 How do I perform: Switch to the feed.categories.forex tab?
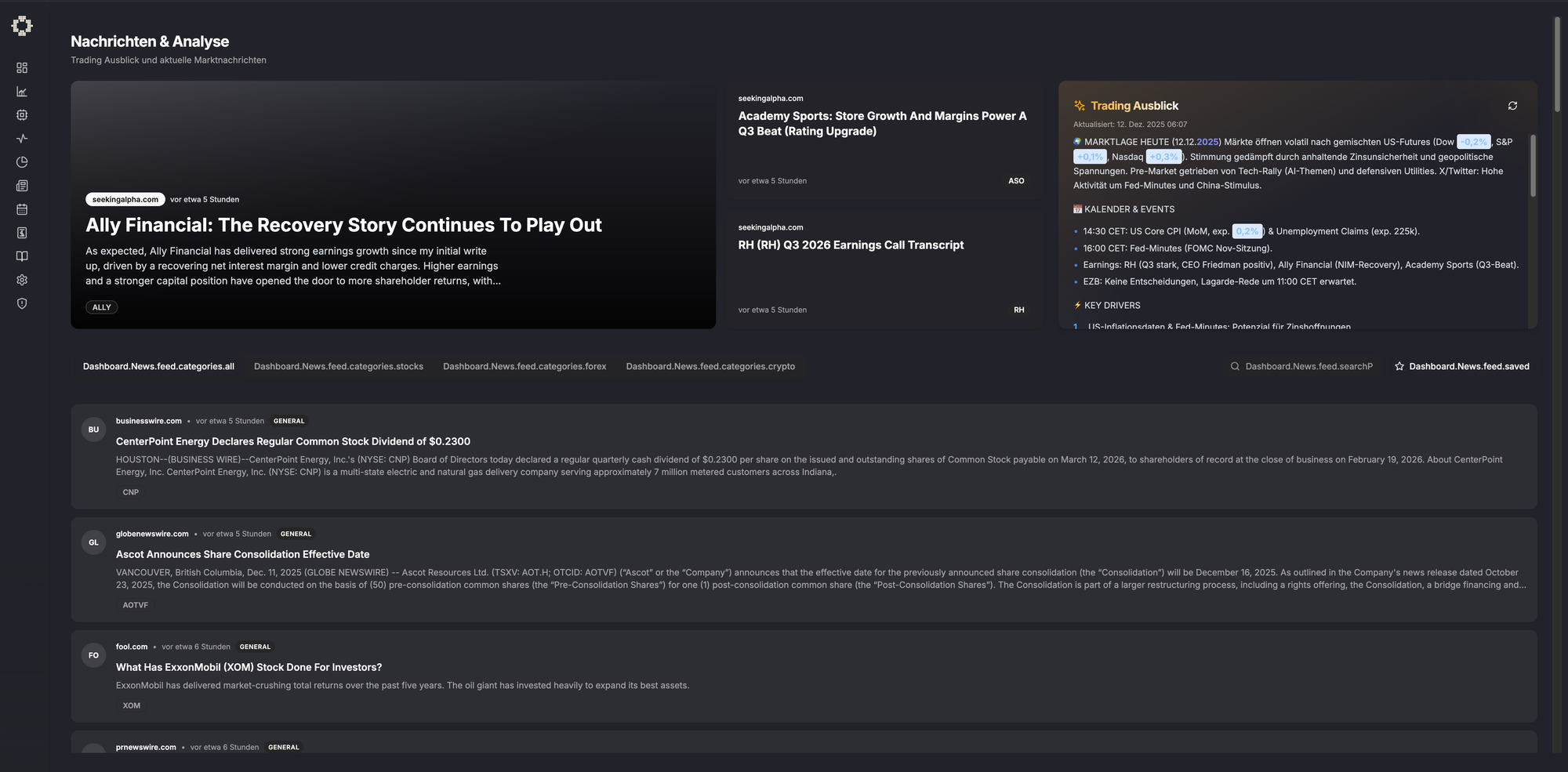(524, 367)
